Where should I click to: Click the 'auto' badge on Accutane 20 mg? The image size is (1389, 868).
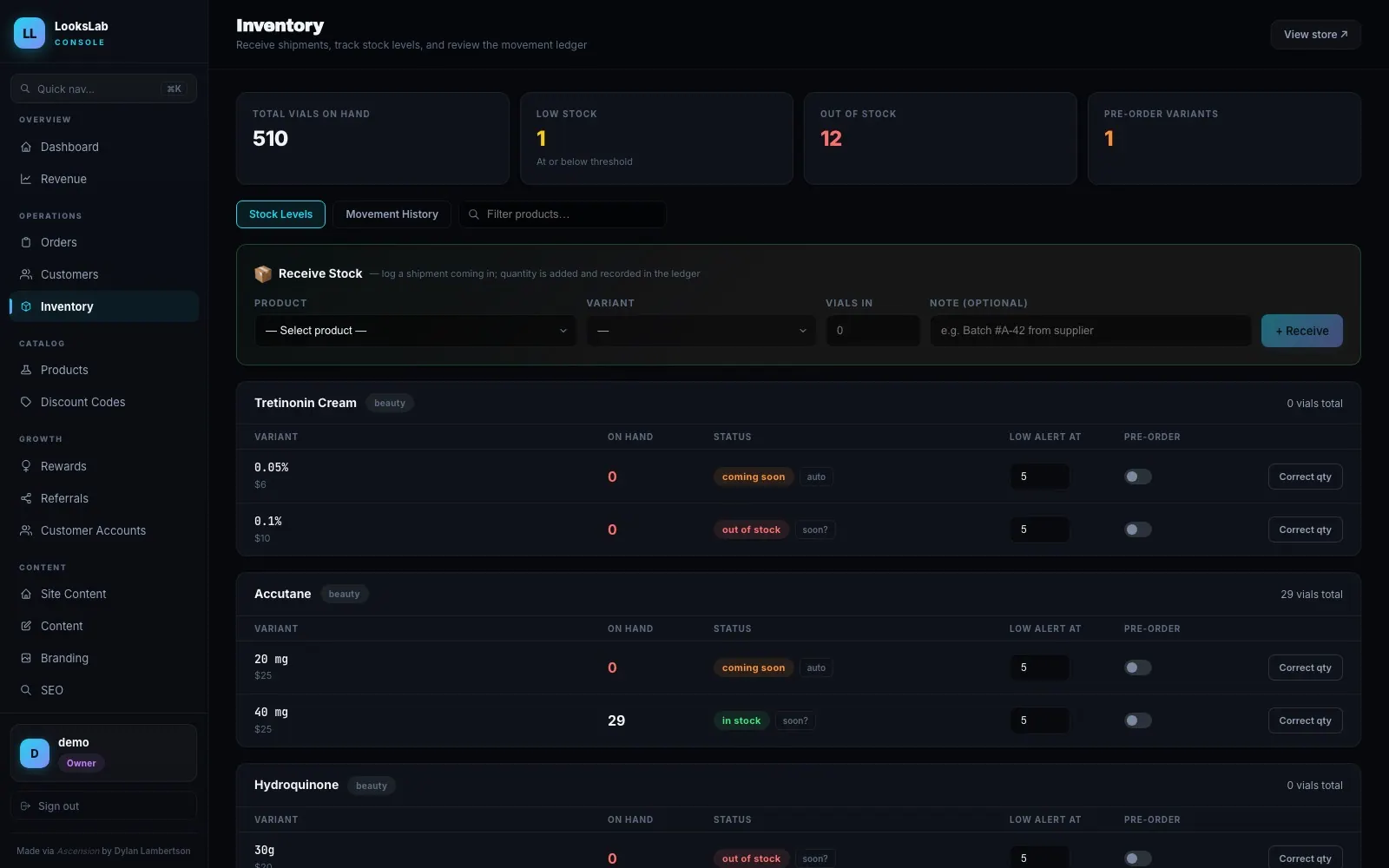click(x=816, y=667)
